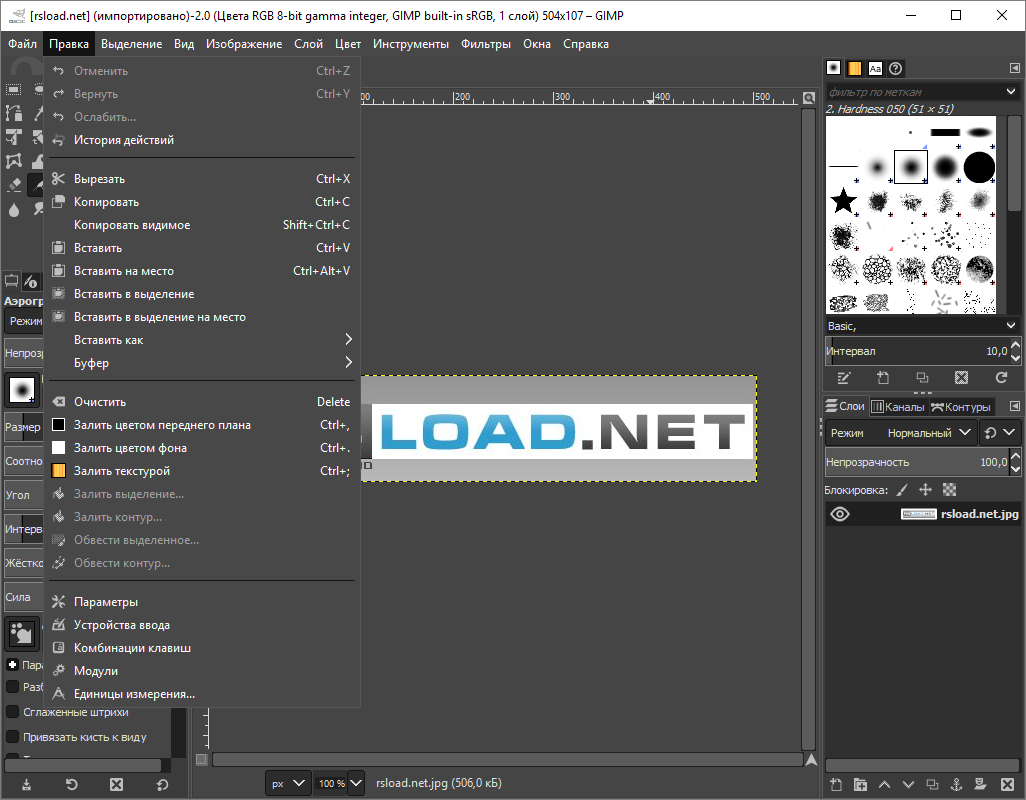Screen dimensions: 1026x800
Task: Lower the layer one step
Action: tap(908, 784)
